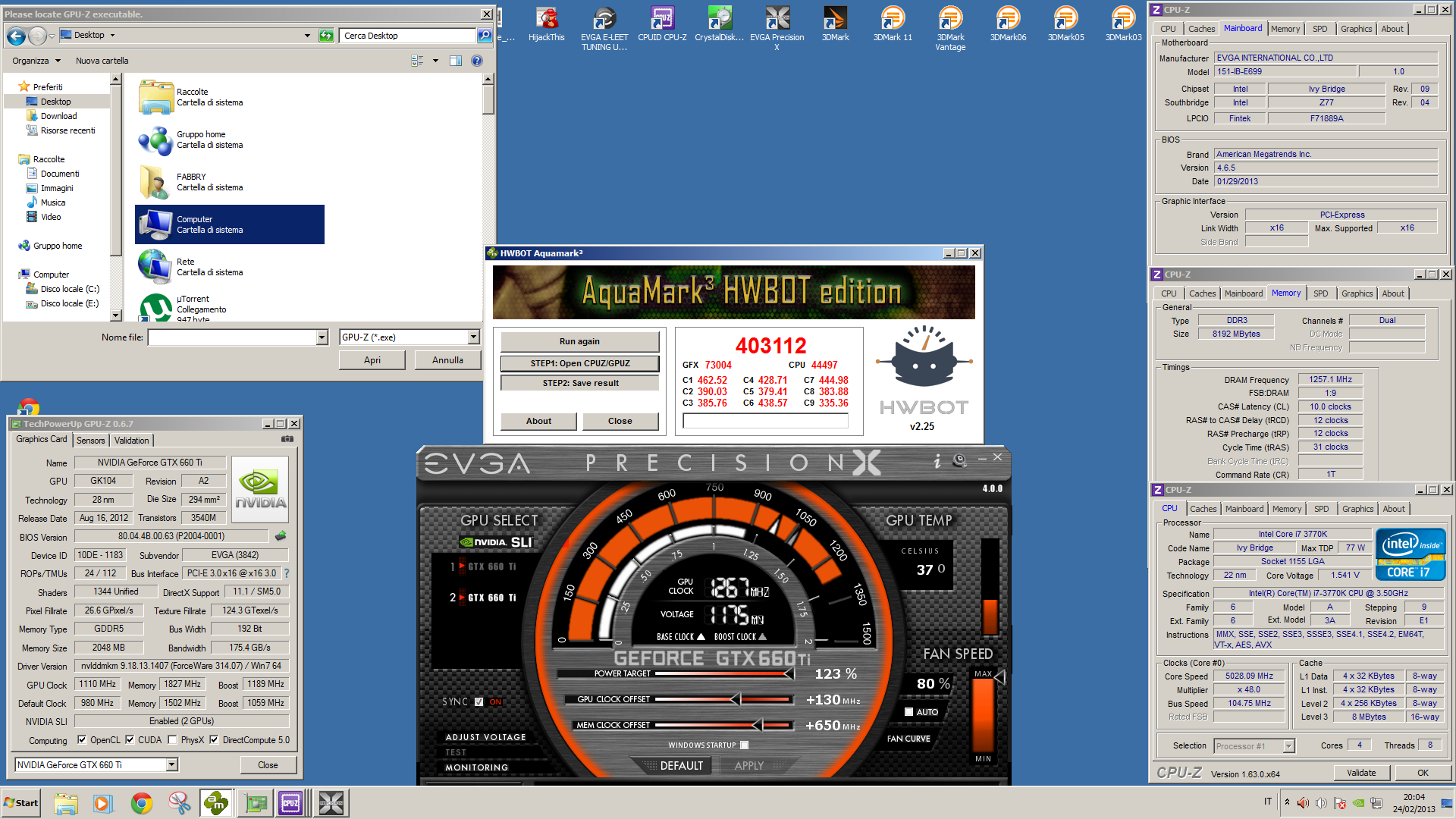This screenshot has width=1456, height=819.
Task: Click the file dialog help icon
Action: click(477, 61)
